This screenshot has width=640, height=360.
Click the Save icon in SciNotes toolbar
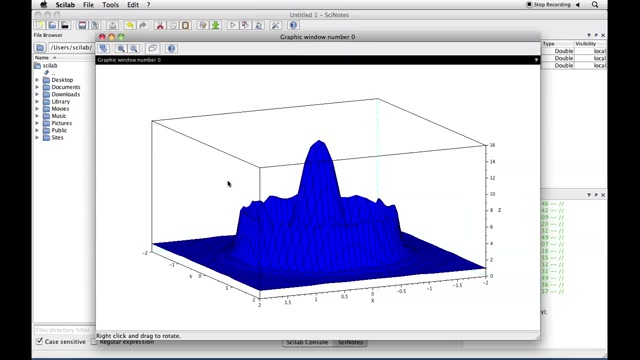coord(82,25)
